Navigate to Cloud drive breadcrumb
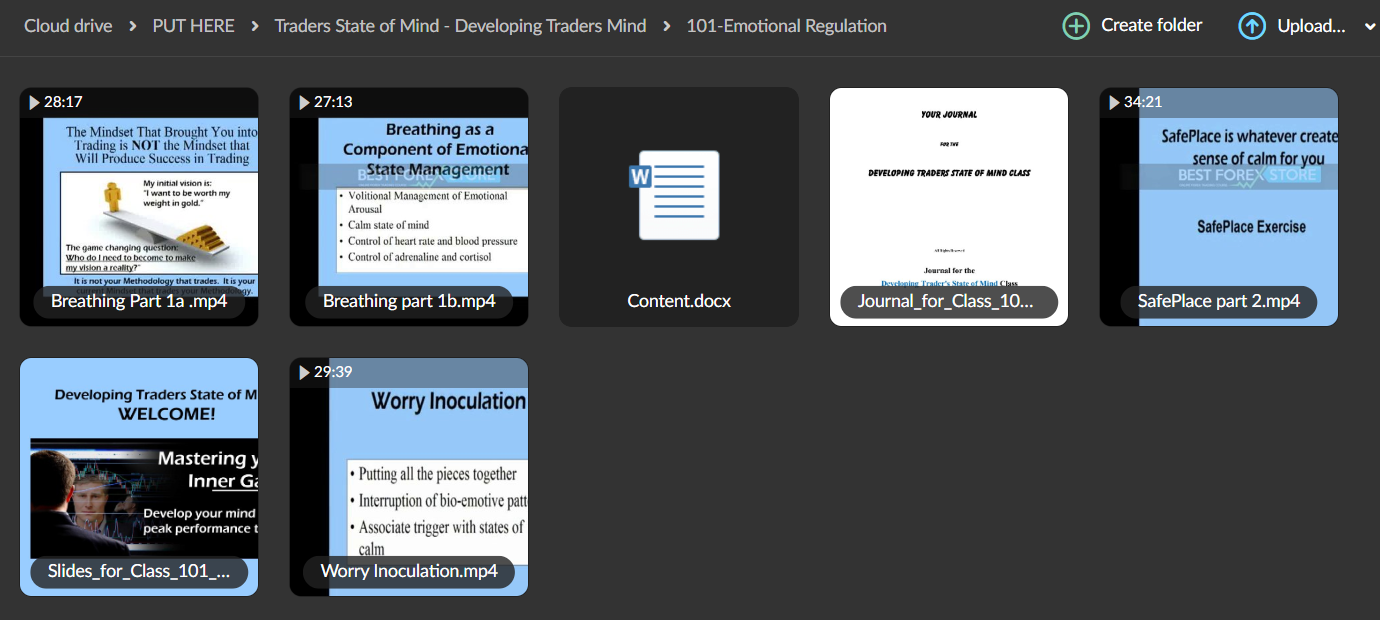 (x=68, y=26)
